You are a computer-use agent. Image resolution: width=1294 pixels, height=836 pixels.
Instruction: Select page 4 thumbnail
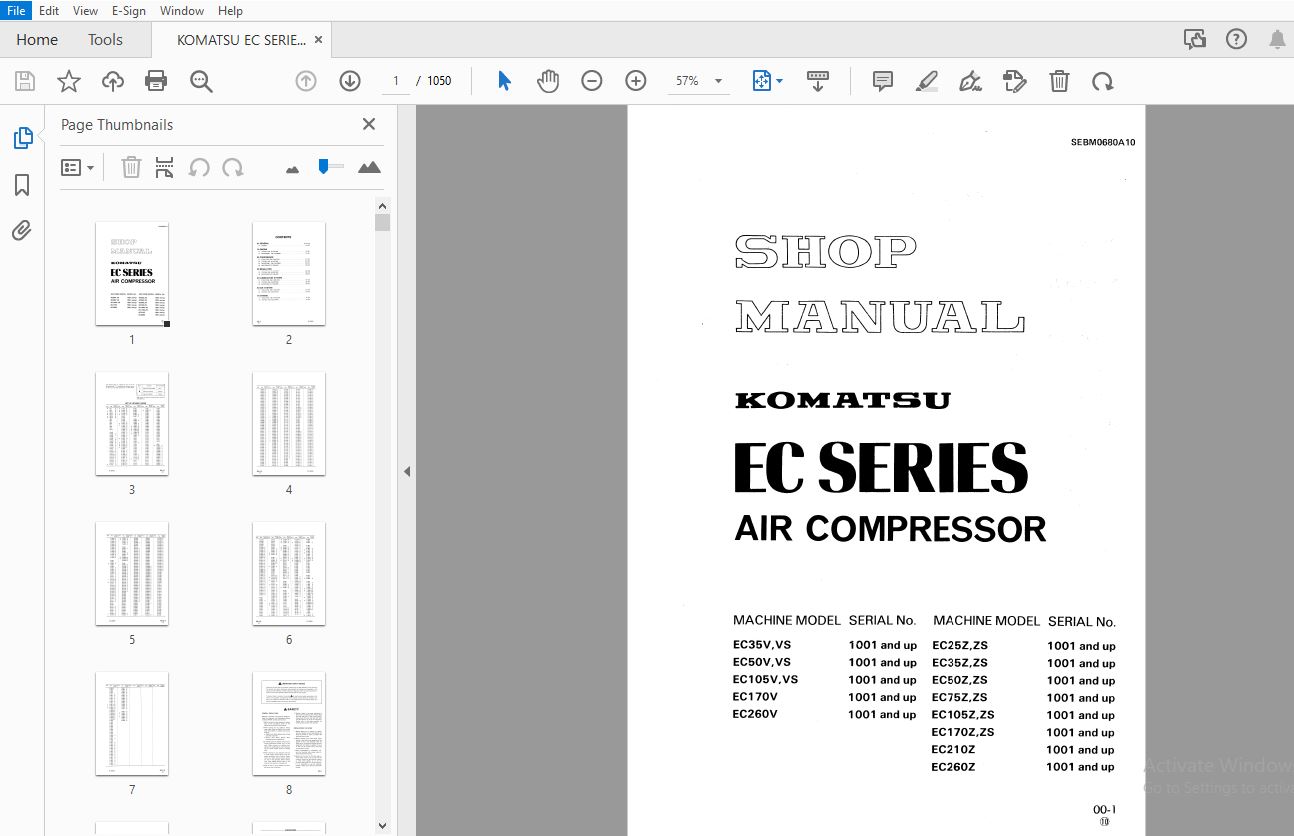click(x=289, y=424)
